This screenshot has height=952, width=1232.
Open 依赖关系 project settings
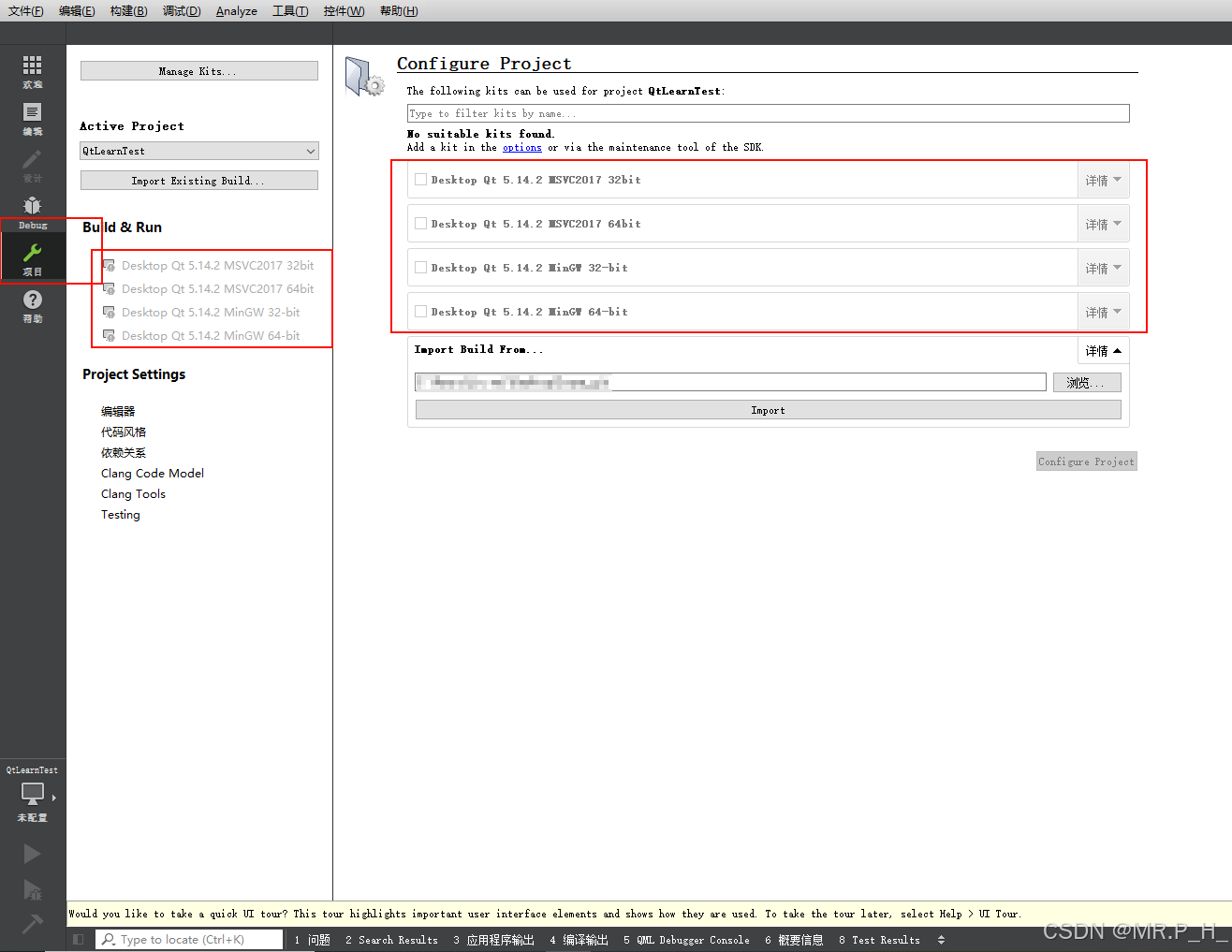(x=124, y=453)
